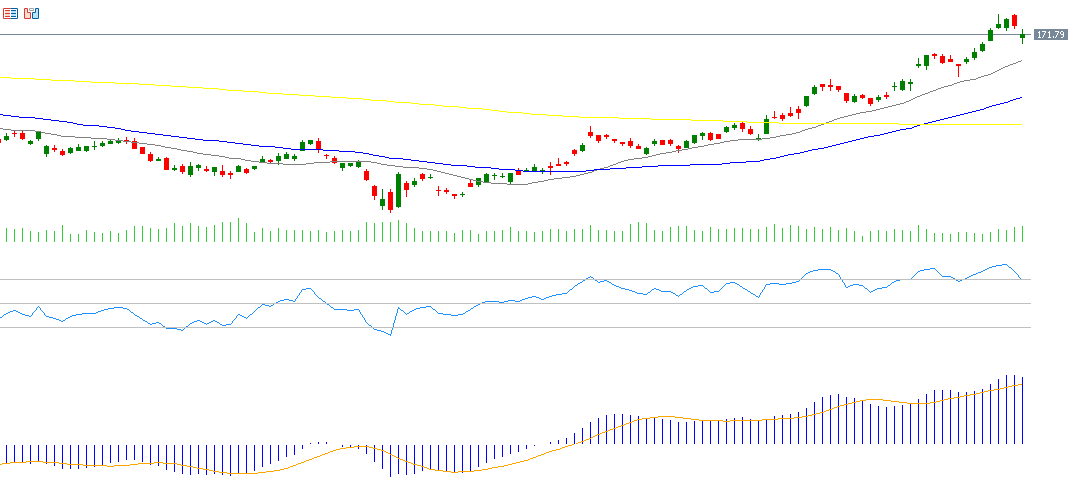Open the Depth of Market icon

[x=32, y=14]
